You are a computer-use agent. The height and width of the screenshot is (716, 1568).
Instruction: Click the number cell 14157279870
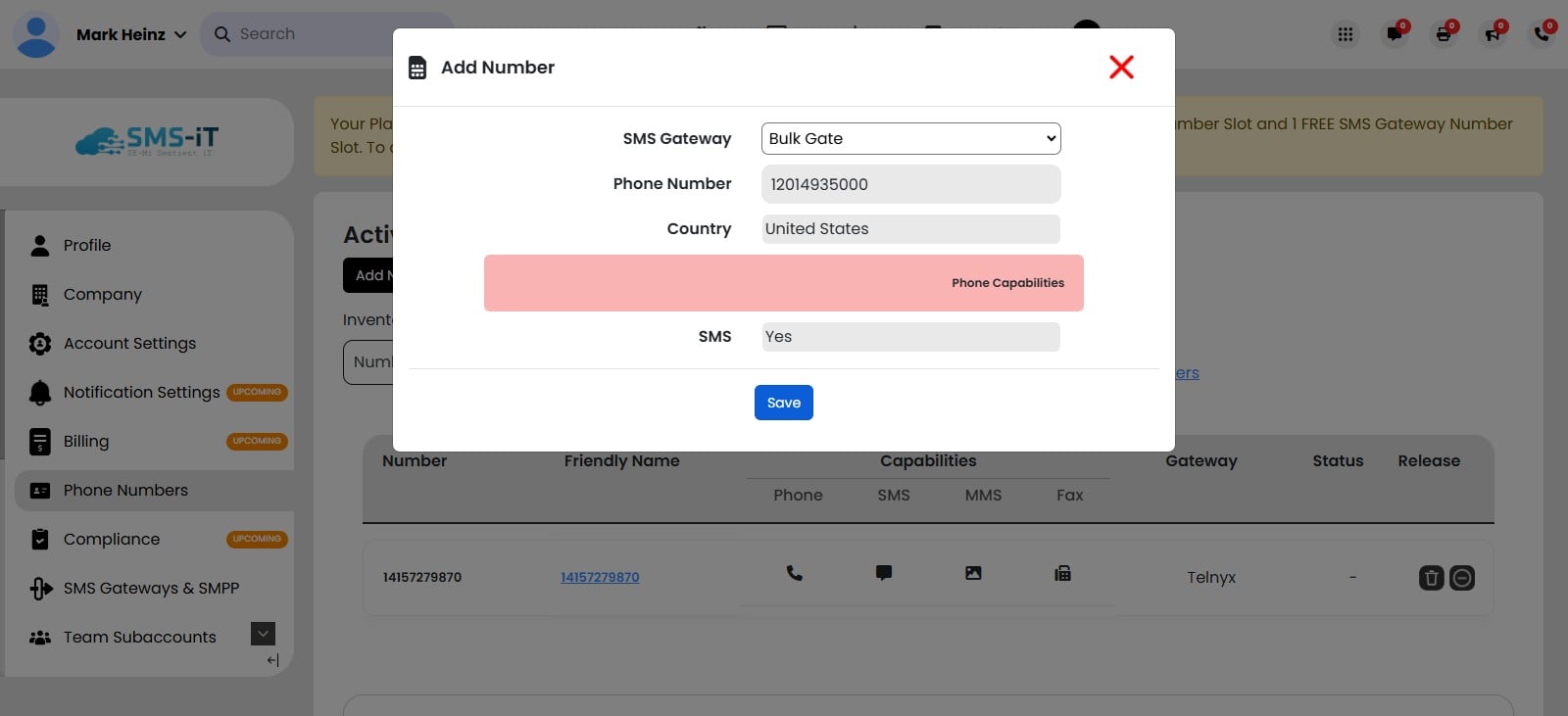click(x=422, y=577)
